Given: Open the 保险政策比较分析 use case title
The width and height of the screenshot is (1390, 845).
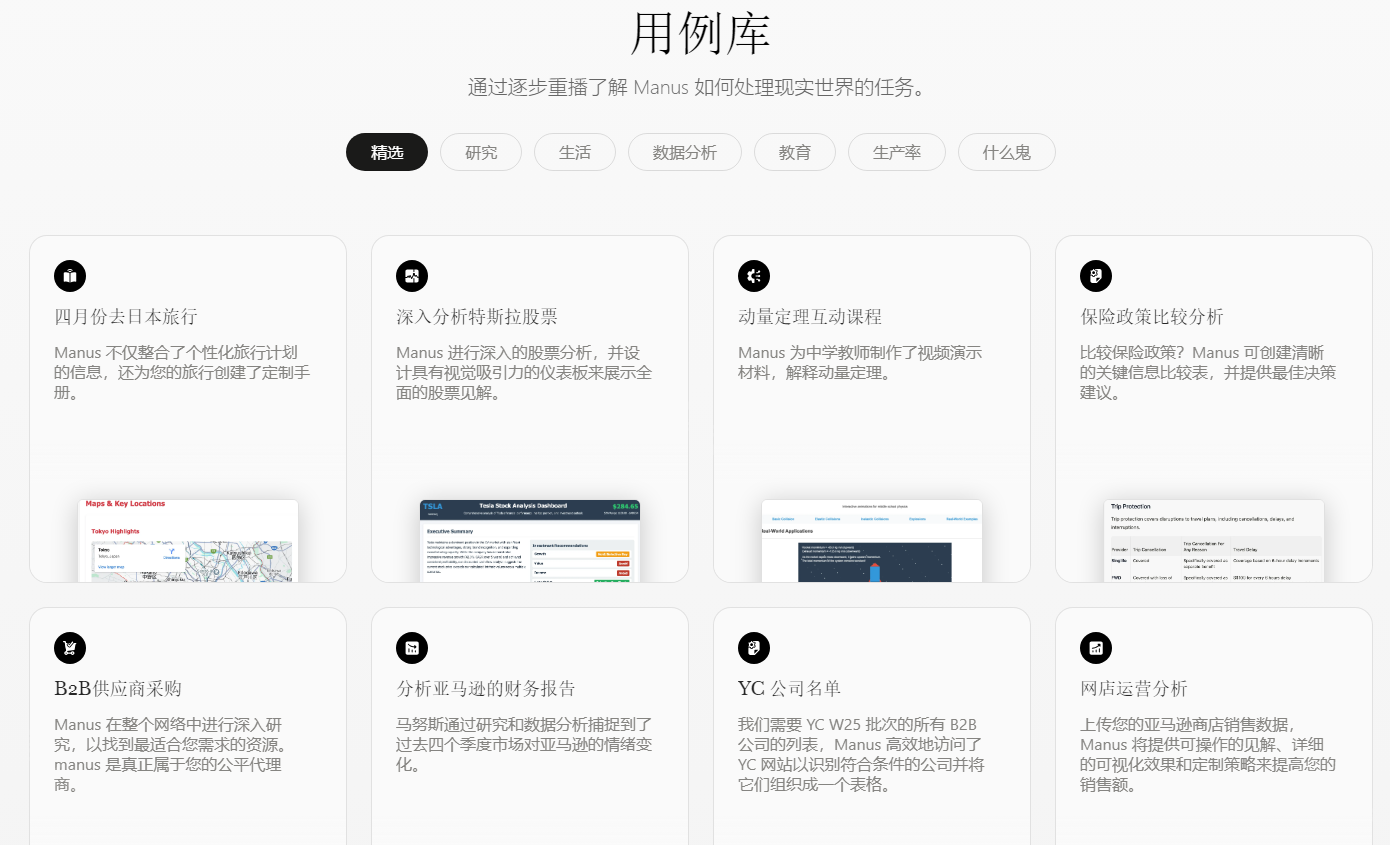Looking at the screenshot, I should (1152, 317).
